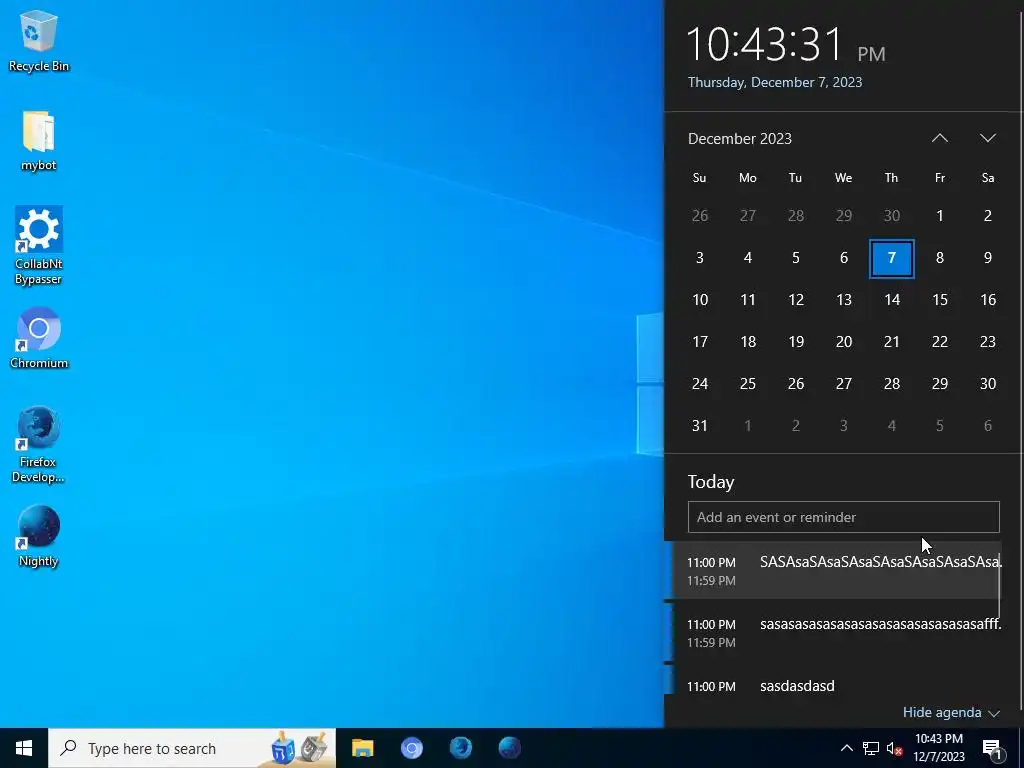The image size is (1024, 768).
Task: Select December 31 in the calendar
Action: 699,426
